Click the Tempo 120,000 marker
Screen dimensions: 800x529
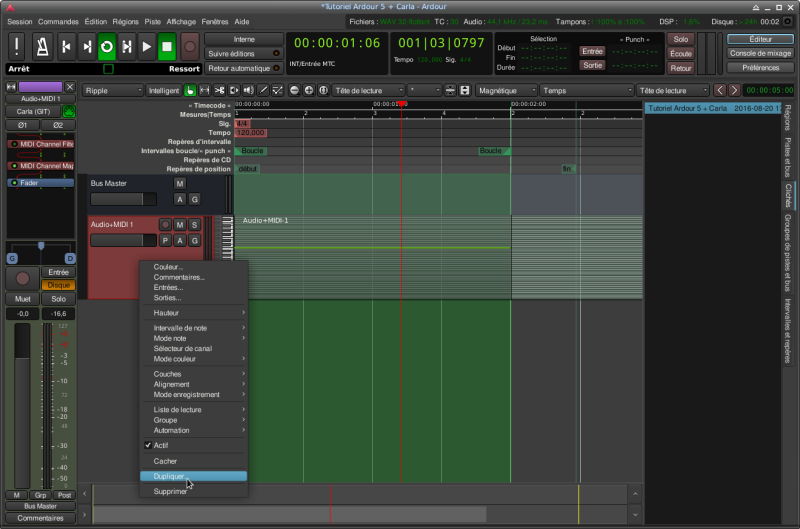[x=251, y=132]
